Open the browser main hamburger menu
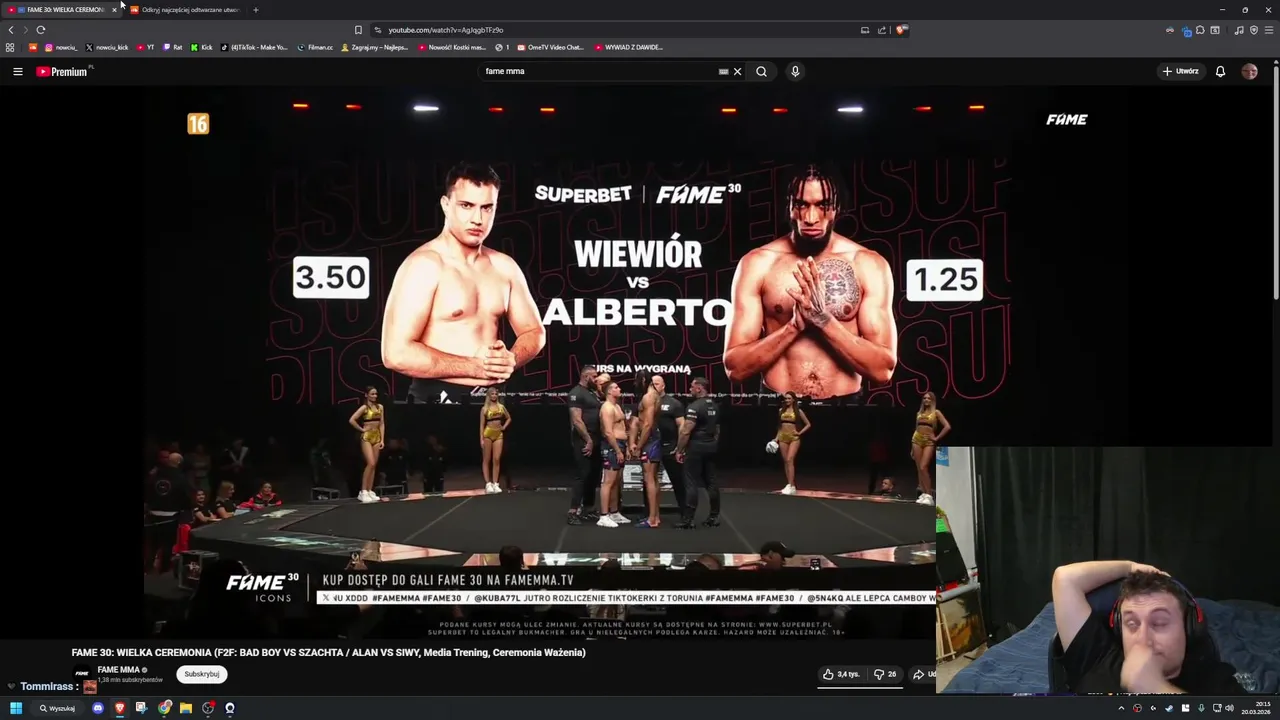The image size is (1280, 720). point(1269,30)
